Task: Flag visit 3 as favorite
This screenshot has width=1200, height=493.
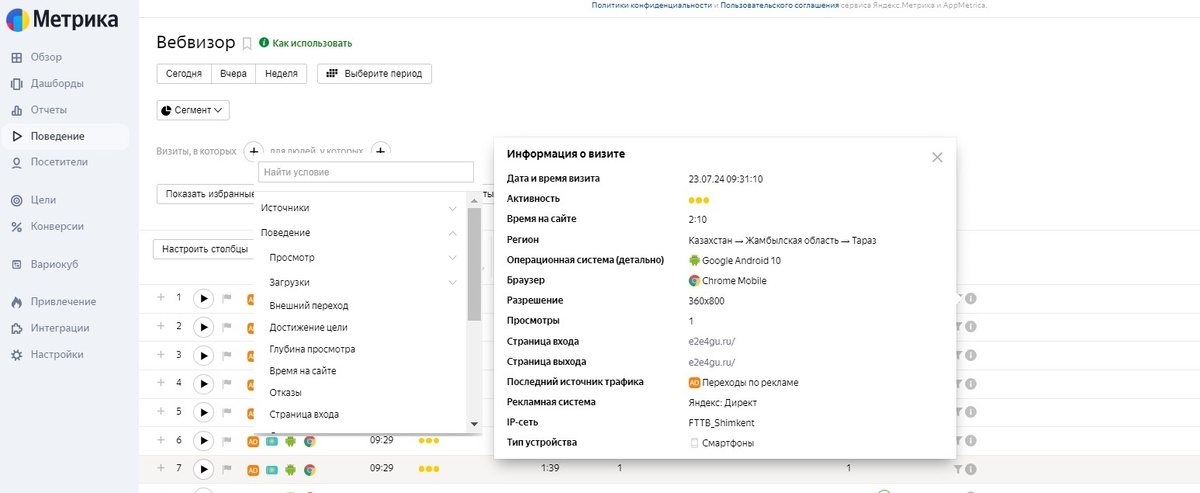Action: 226,355
